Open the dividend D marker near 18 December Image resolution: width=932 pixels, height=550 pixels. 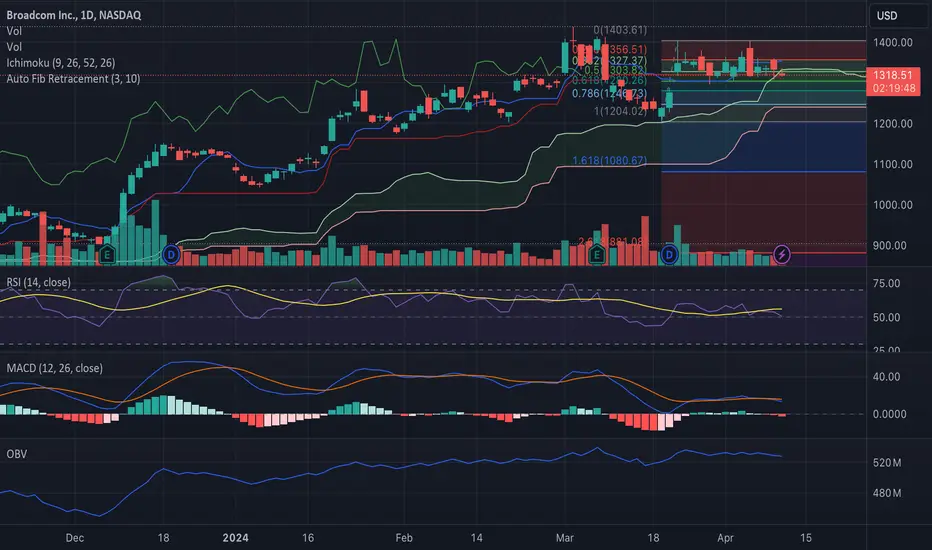[x=171, y=256]
